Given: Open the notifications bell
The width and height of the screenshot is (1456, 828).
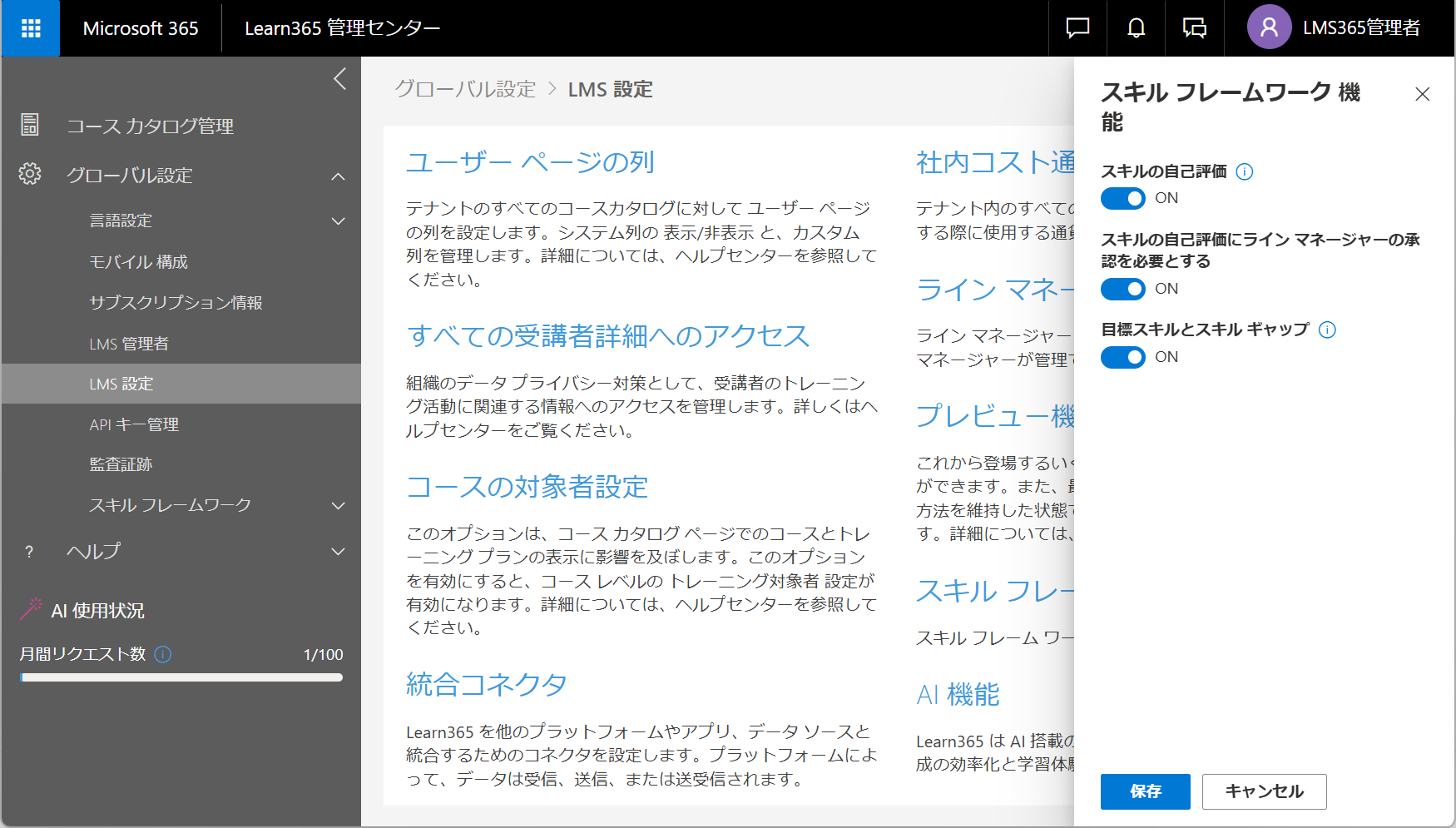Looking at the screenshot, I should point(1135,27).
